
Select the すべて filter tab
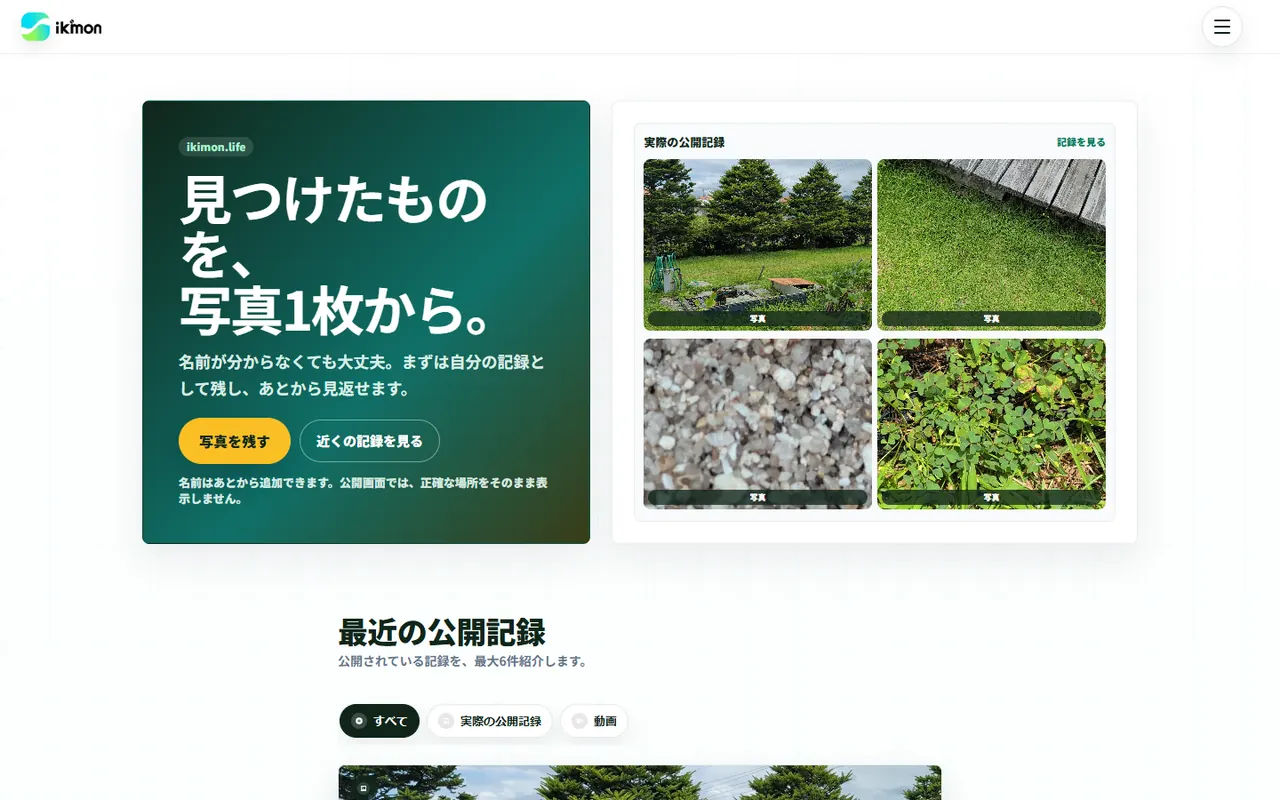click(x=379, y=721)
